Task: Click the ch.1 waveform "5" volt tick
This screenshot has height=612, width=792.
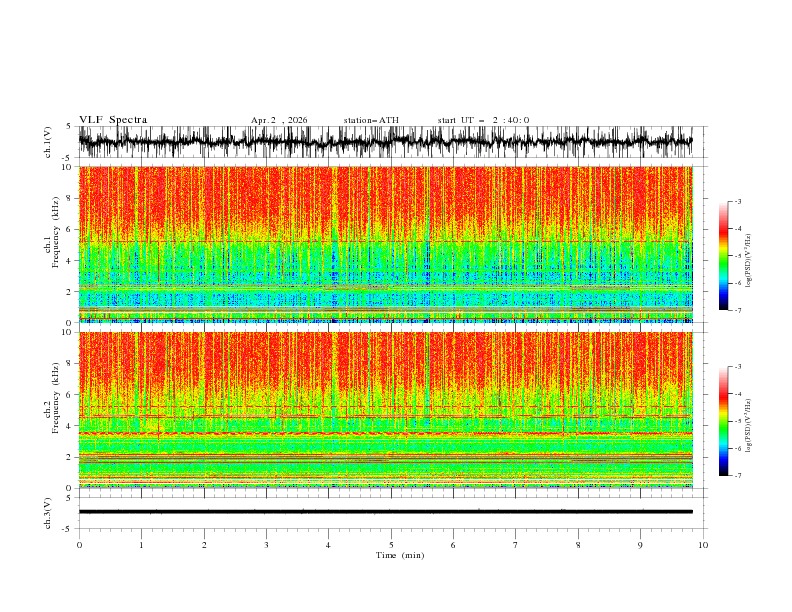Action: 69,127
